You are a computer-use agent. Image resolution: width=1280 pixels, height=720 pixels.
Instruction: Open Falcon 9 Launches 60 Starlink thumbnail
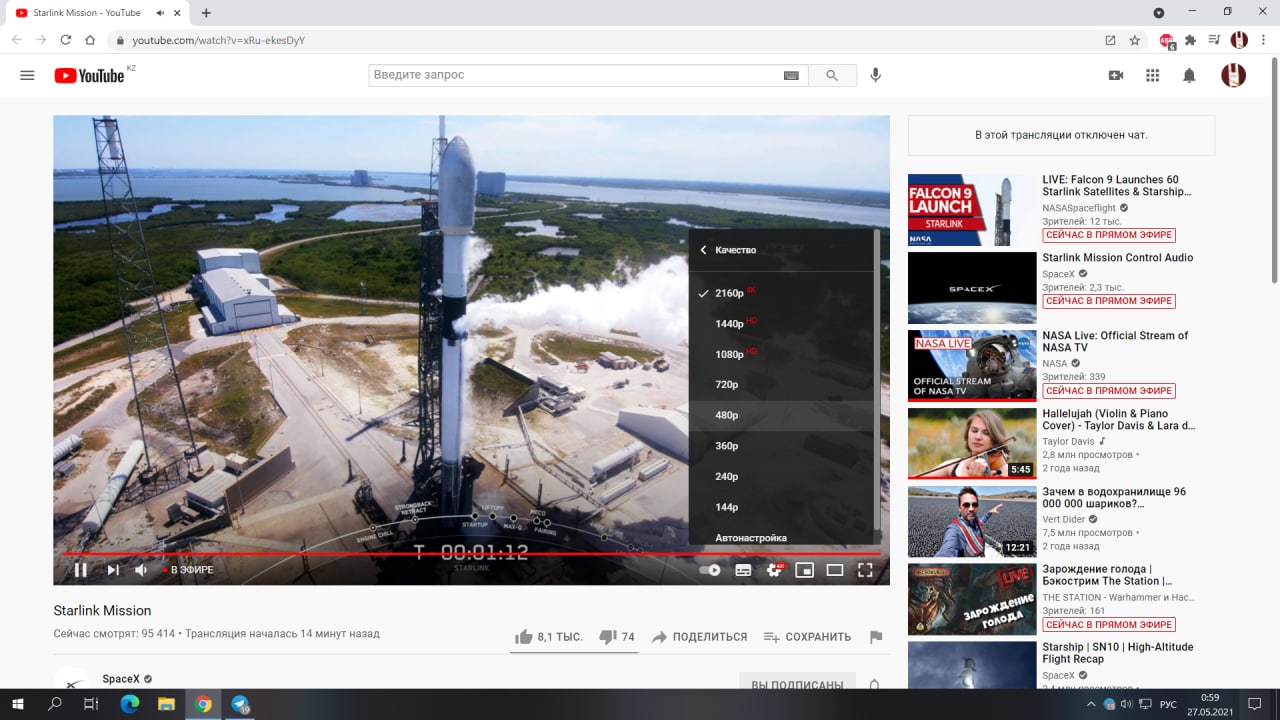[x=972, y=210]
